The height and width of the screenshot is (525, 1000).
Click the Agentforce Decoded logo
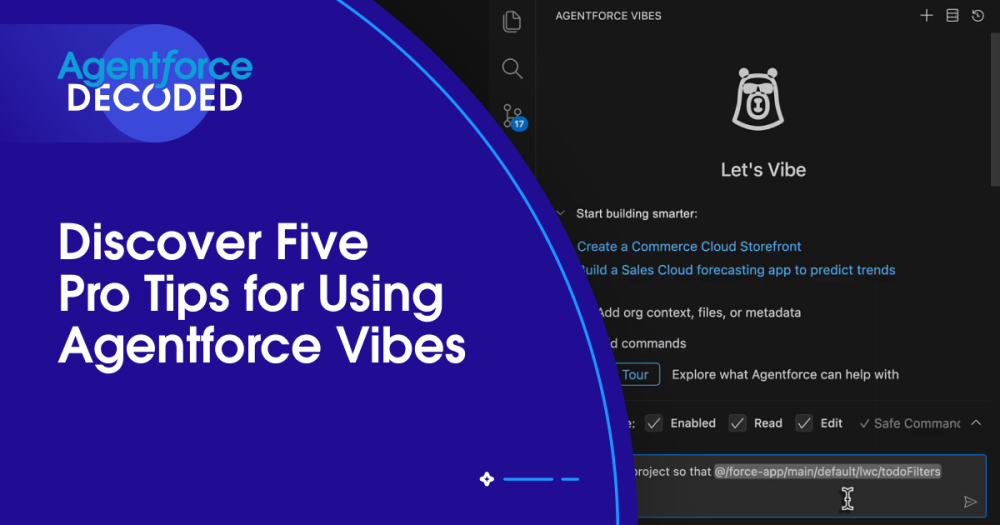pos(155,82)
